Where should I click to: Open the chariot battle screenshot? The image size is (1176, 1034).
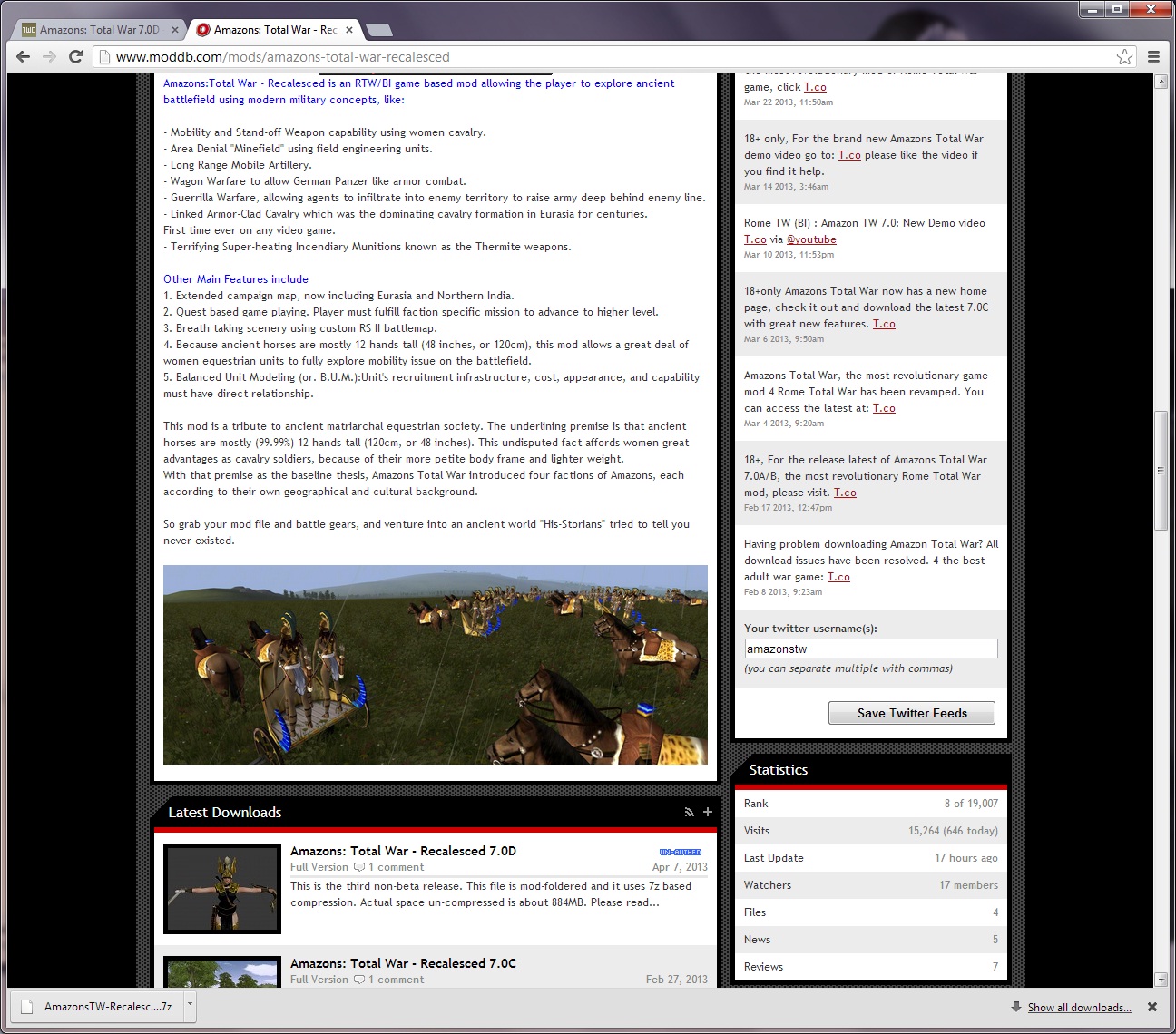pos(436,665)
